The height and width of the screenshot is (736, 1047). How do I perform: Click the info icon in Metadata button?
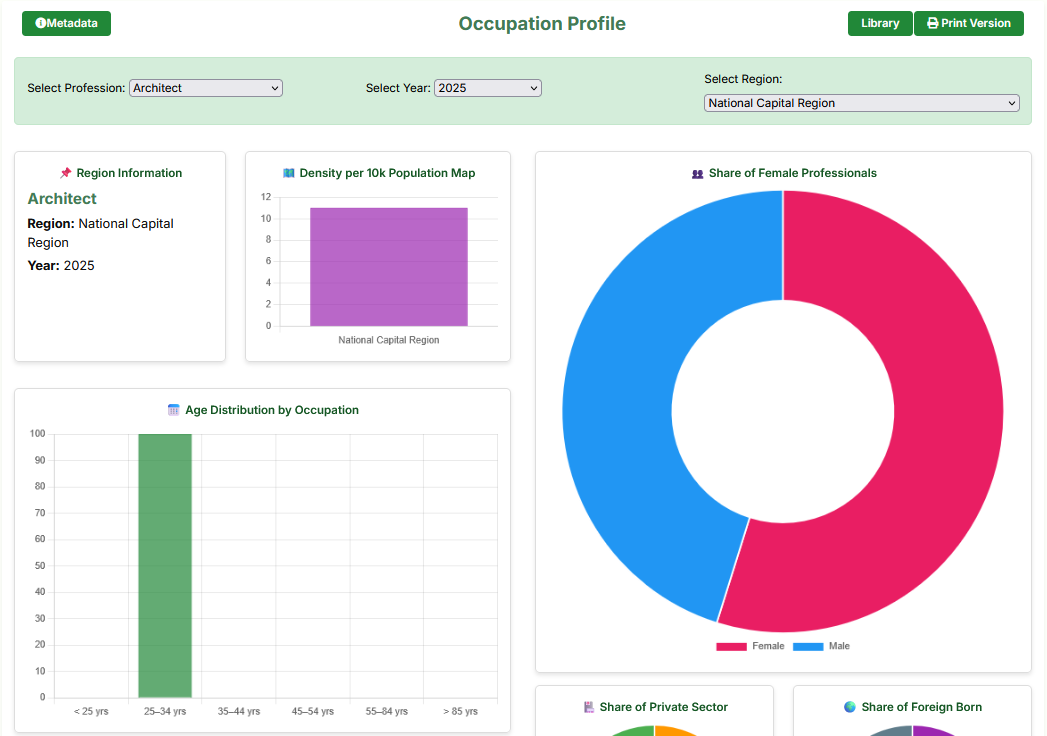pyautogui.click(x=40, y=23)
